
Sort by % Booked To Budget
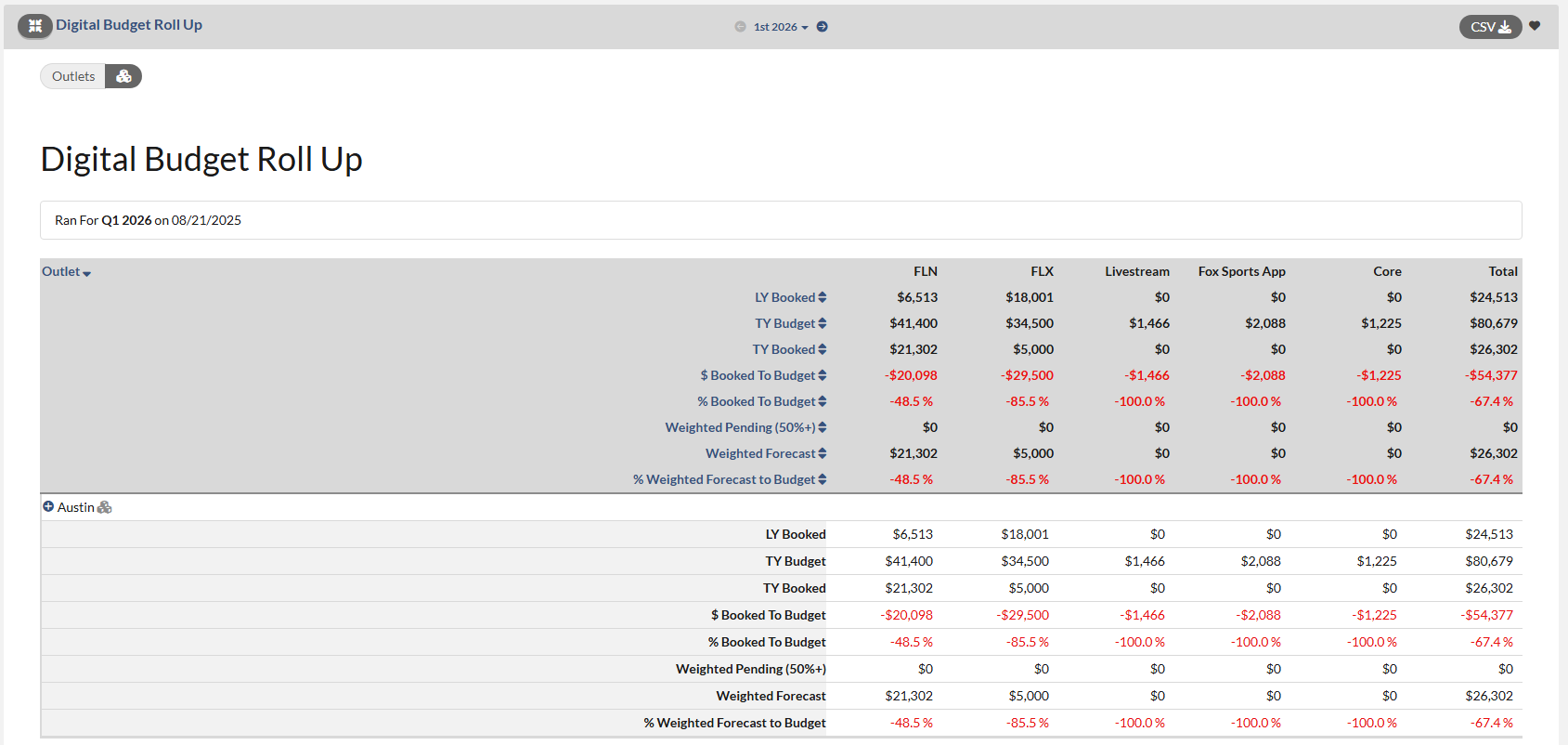click(x=762, y=401)
